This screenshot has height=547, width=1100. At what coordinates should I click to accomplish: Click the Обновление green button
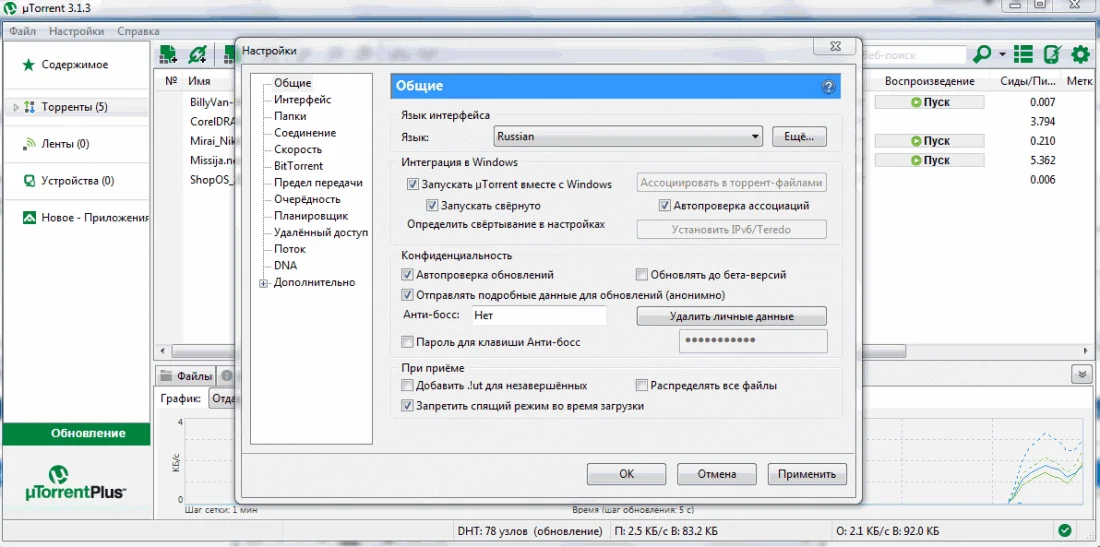[x=76, y=433]
